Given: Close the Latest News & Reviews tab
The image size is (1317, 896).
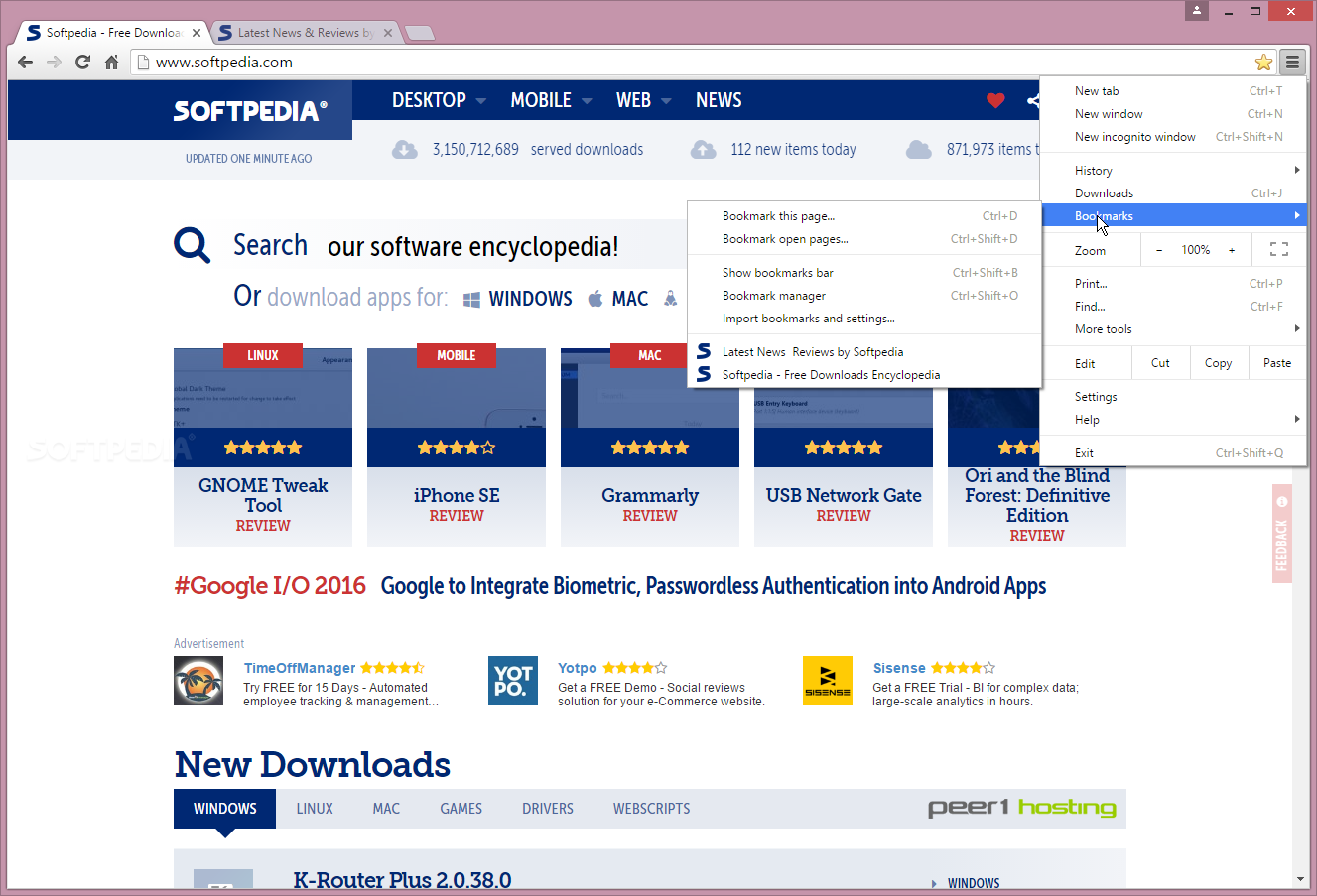Looking at the screenshot, I should (x=388, y=33).
